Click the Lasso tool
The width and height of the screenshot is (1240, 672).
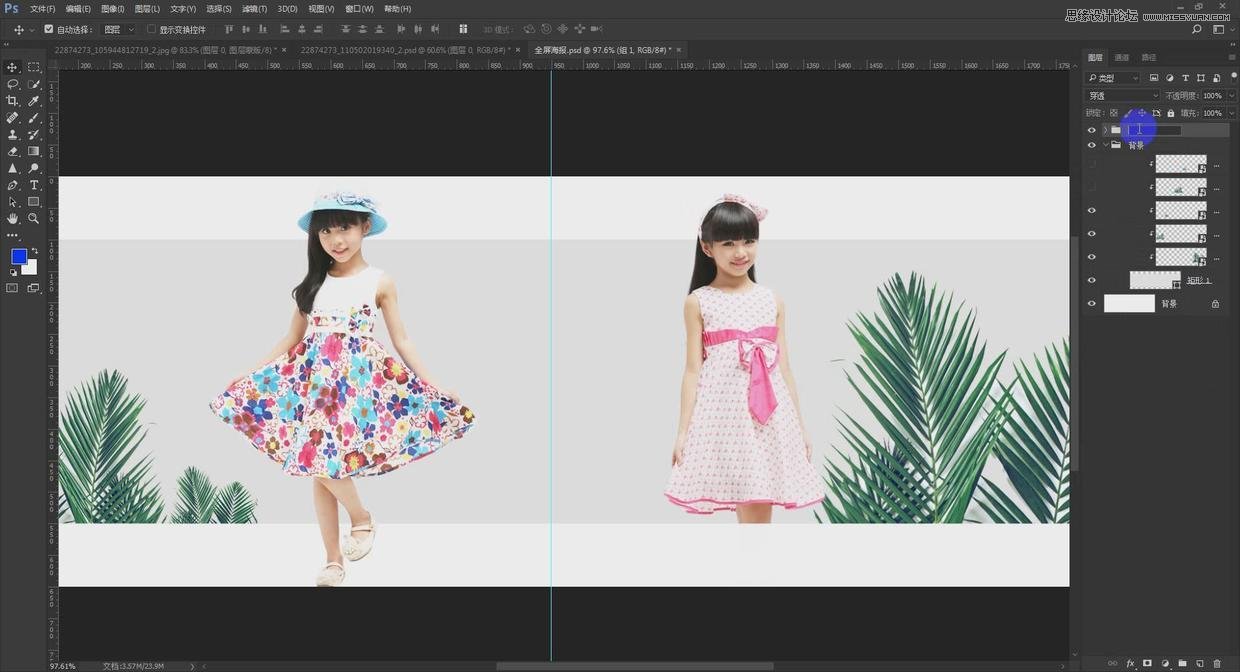click(12, 84)
